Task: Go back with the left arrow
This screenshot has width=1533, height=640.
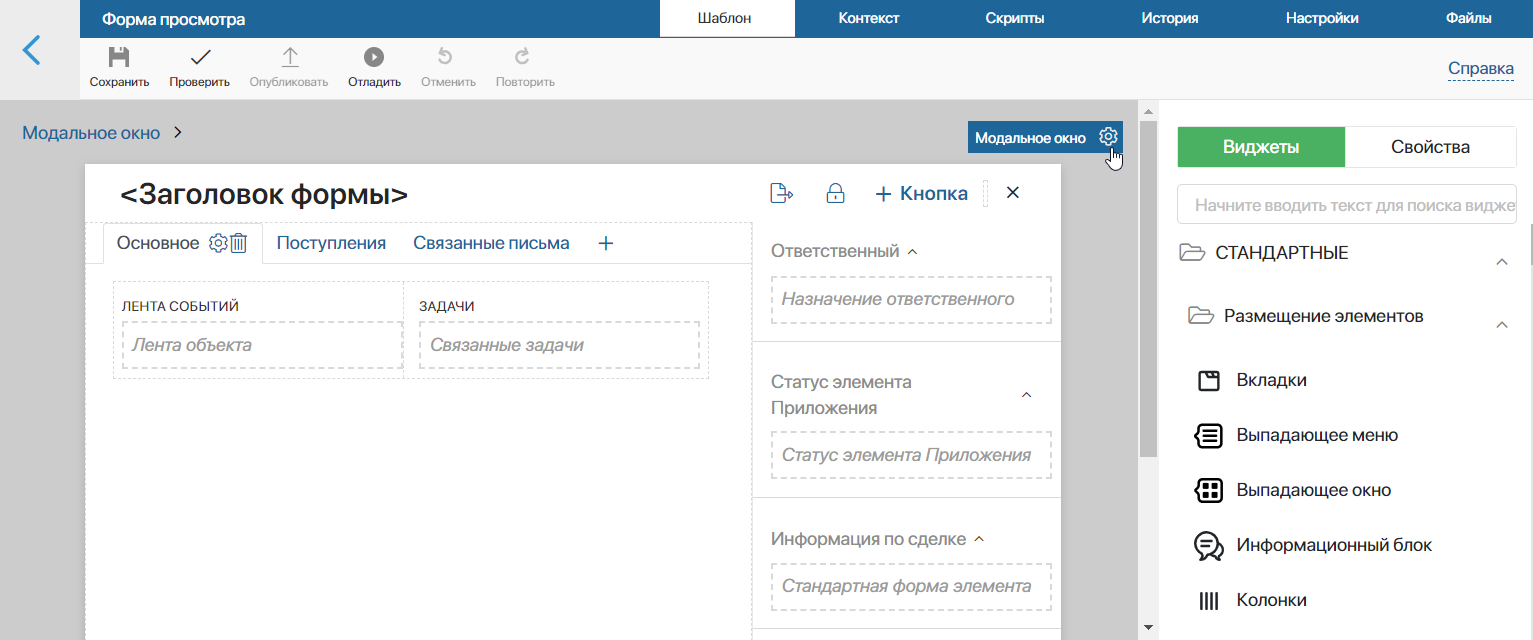Action: coord(32,50)
